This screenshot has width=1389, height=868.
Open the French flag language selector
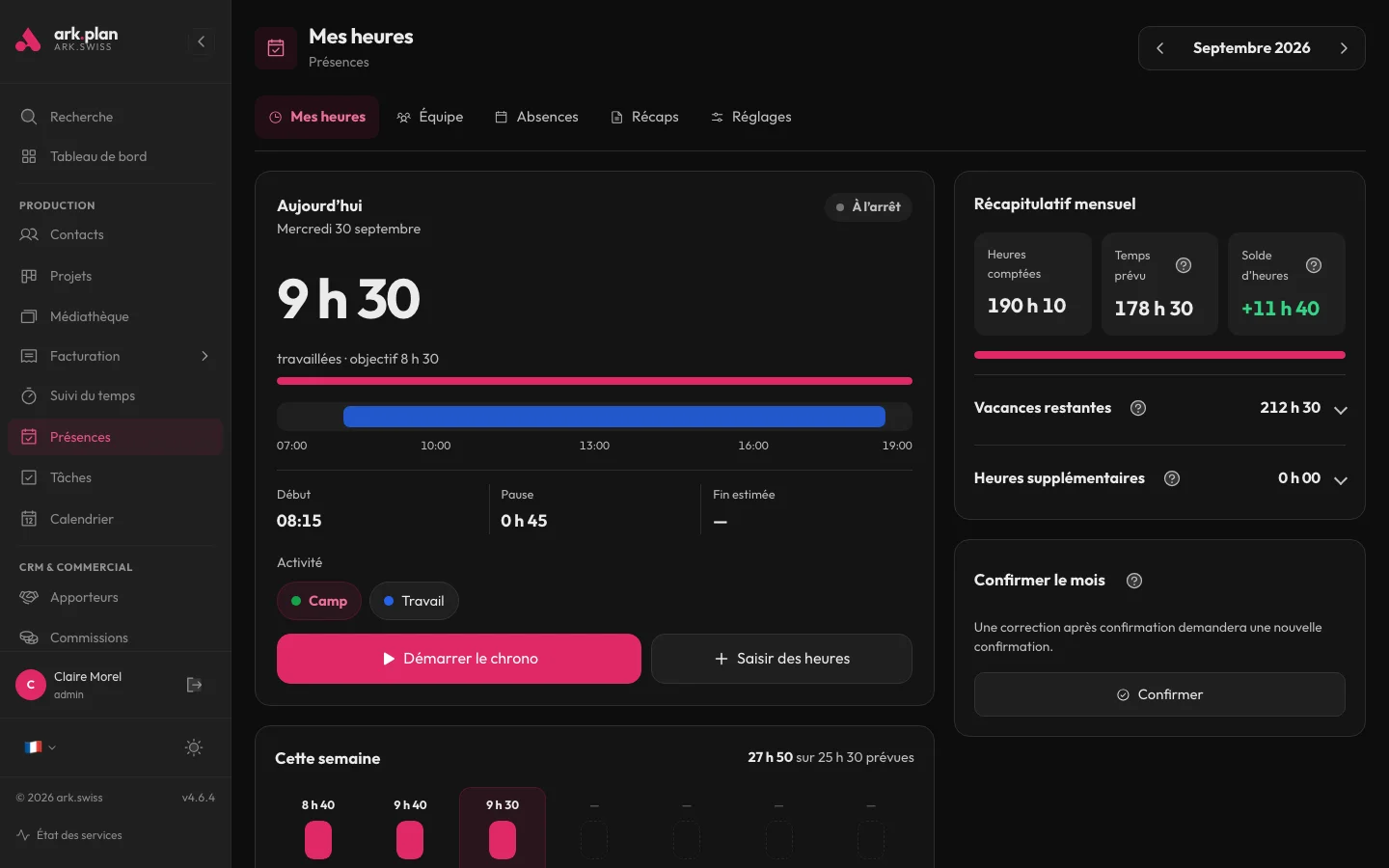point(40,747)
